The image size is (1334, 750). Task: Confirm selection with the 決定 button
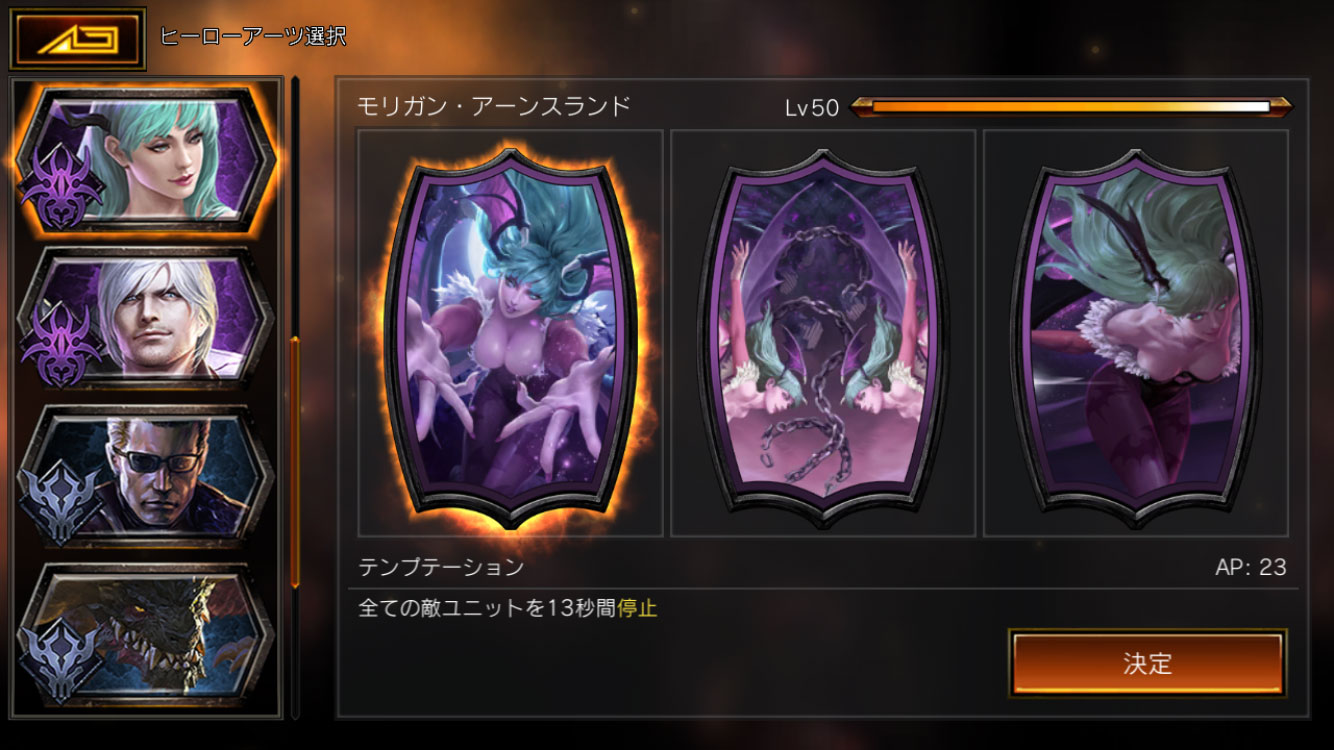[x=1148, y=664]
